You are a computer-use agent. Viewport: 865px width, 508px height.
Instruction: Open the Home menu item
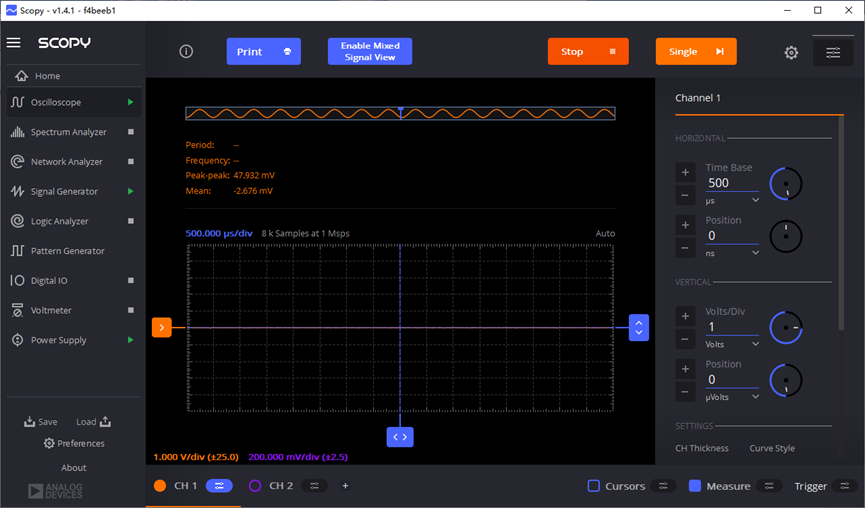click(74, 76)
